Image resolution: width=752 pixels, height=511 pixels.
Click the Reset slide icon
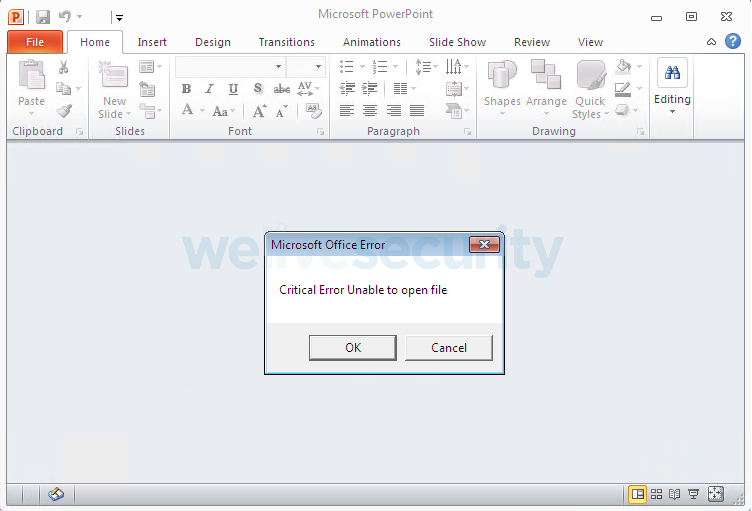click(x=147, y=89)
